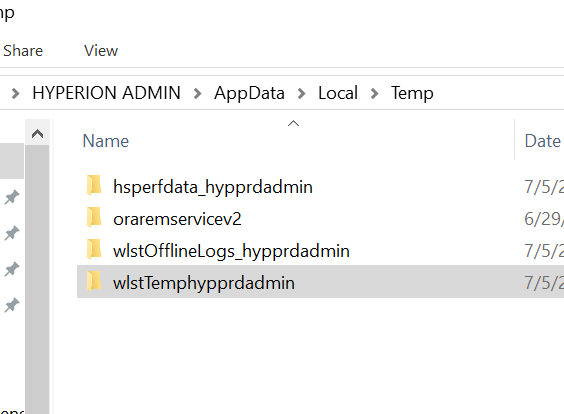Click wlstOfflineLogs_hypprdadmin folder name
The width and height of the screenshot is (564, 414).
231,251
